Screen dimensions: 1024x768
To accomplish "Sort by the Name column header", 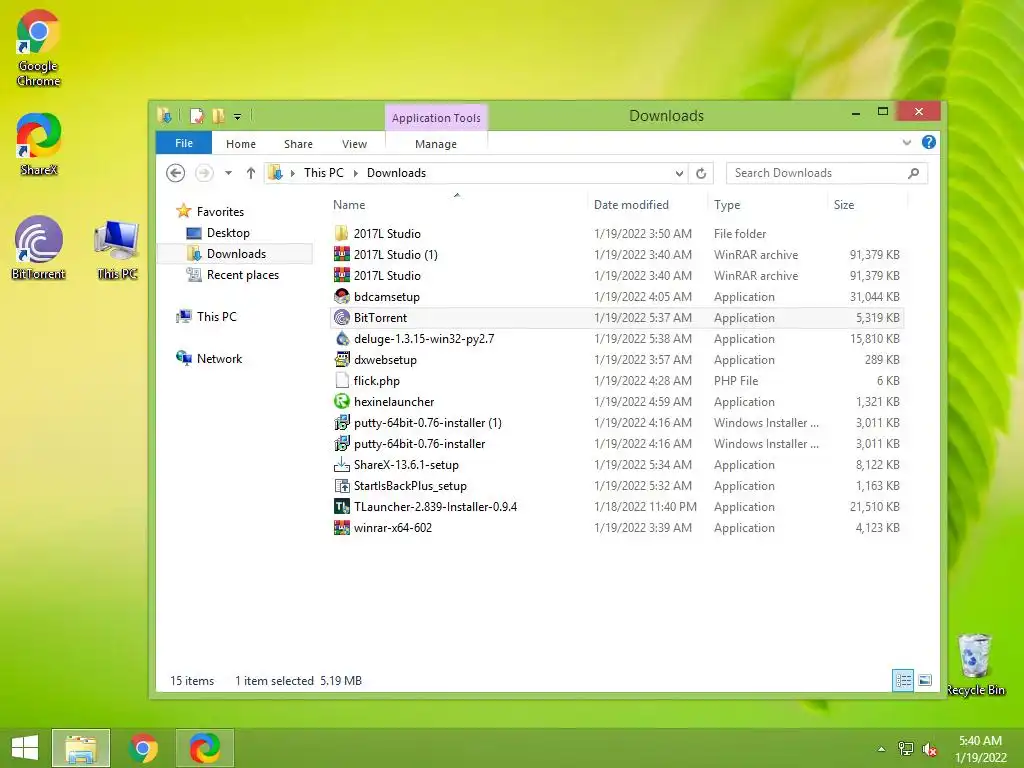I will click(349, 204).
